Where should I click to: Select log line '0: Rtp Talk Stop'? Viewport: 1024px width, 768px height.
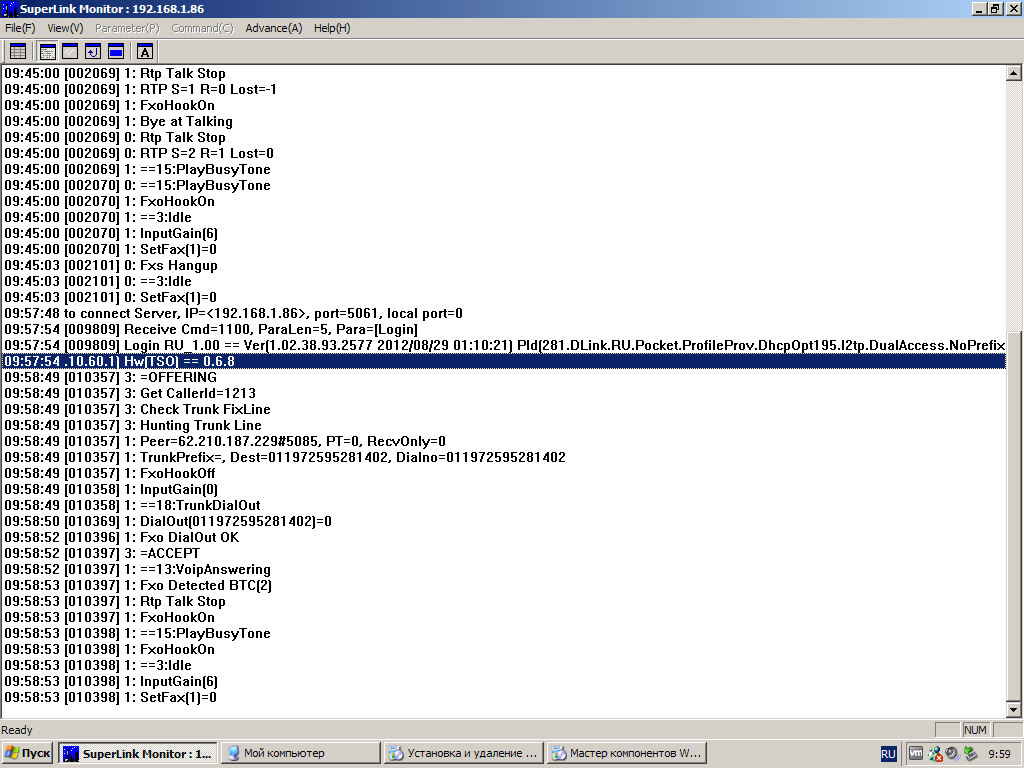tap(504, 137)
